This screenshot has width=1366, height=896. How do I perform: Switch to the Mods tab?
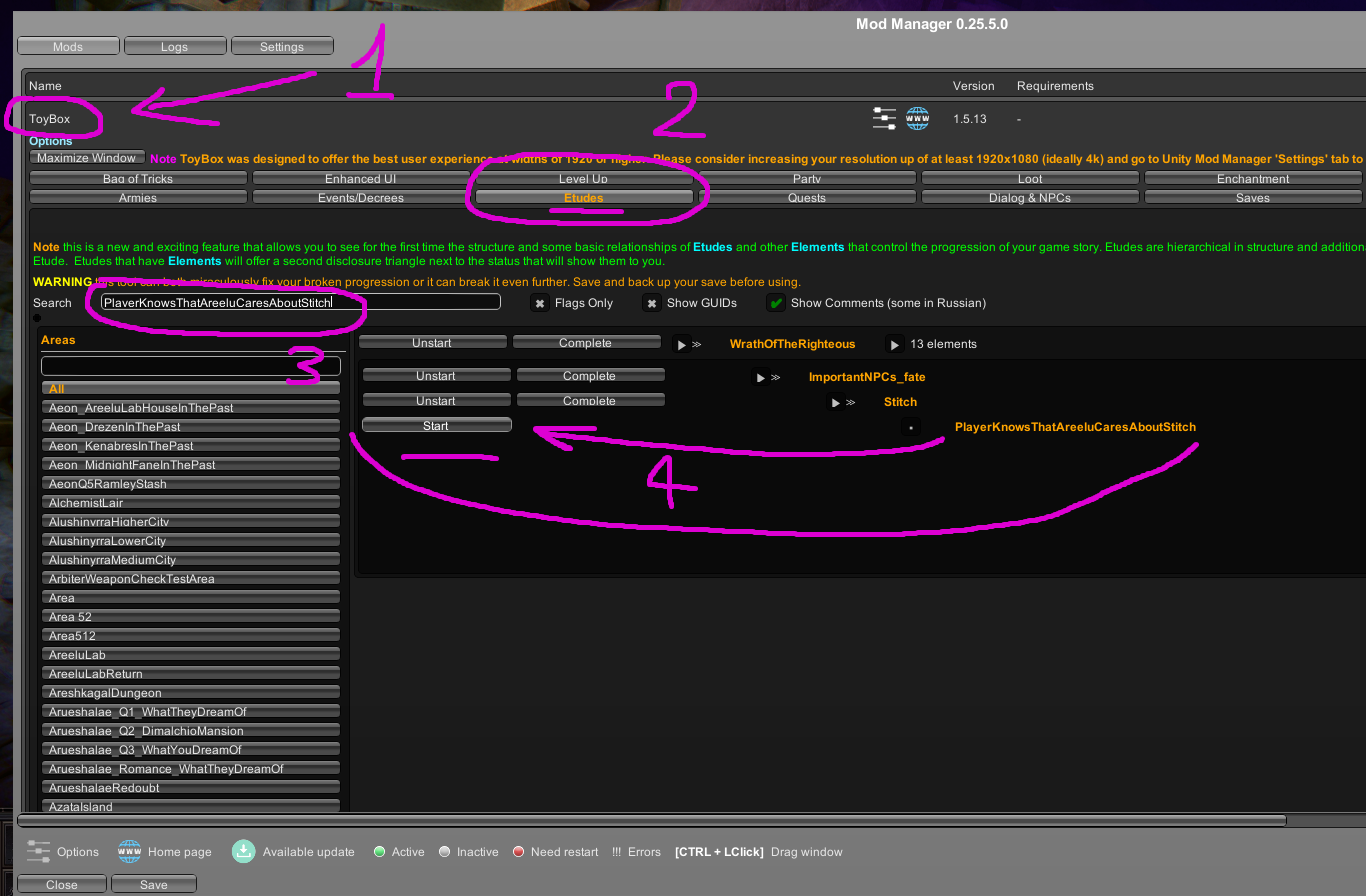68,46
